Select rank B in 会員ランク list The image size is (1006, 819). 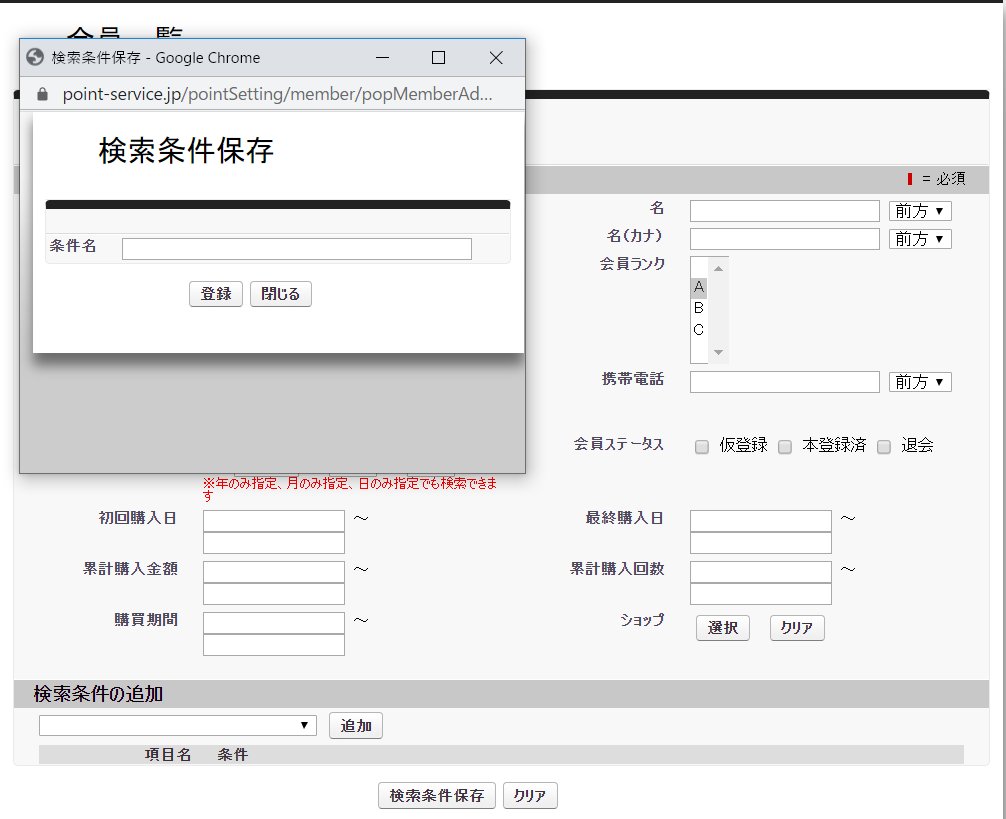699,308
